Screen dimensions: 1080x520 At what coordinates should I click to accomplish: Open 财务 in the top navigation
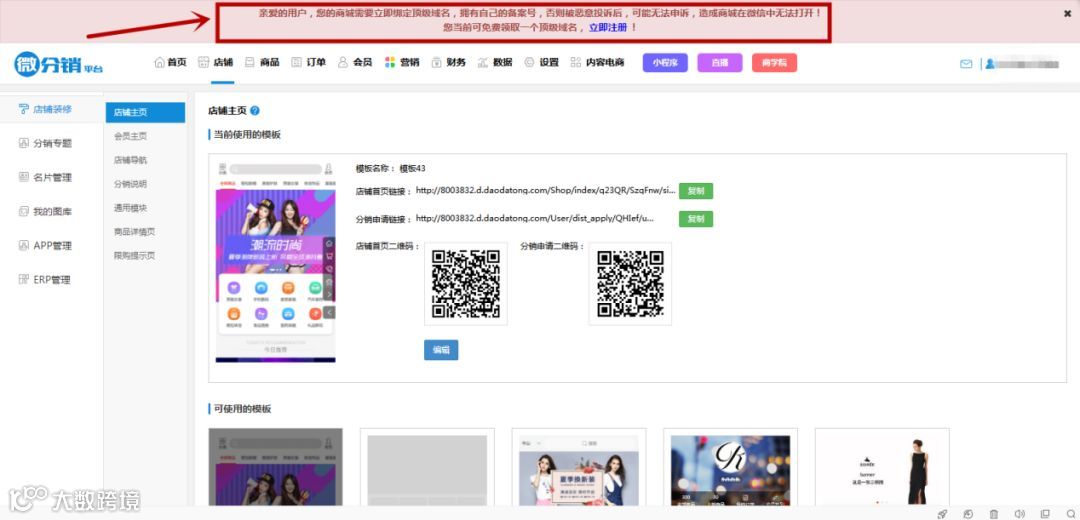click(448, 62)
